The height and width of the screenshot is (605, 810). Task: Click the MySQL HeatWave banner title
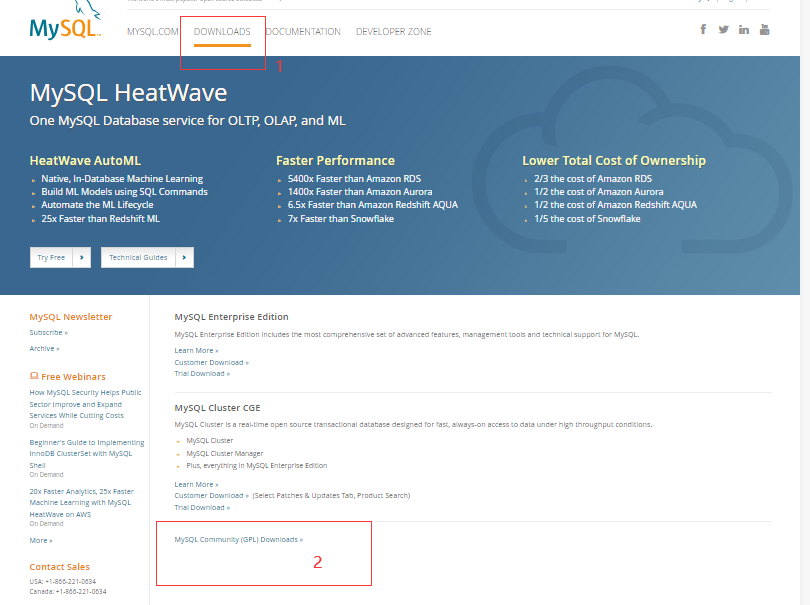[x=128, y=93]
